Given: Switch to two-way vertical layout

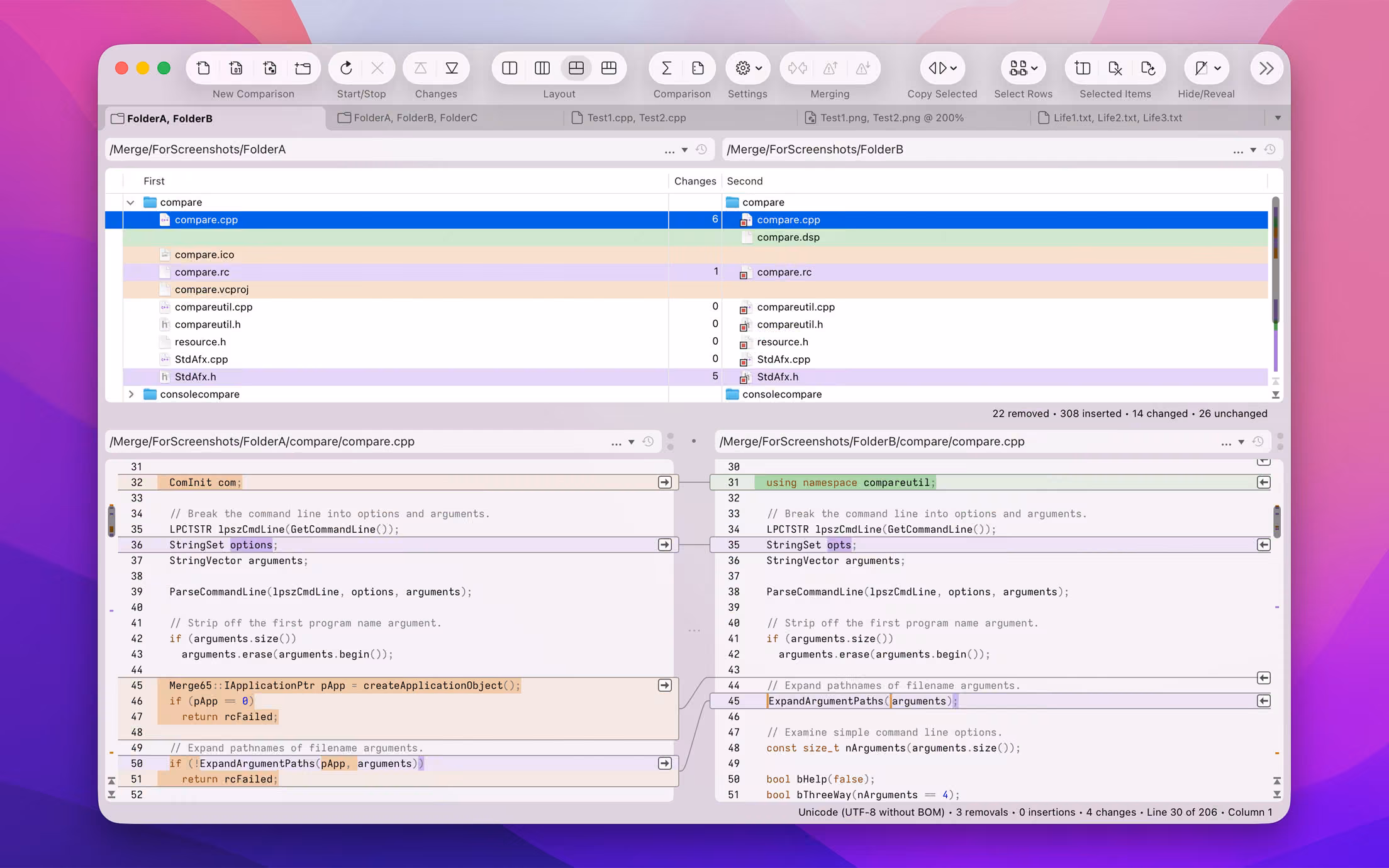Looking at the screenshot, I should click(510, 68).
